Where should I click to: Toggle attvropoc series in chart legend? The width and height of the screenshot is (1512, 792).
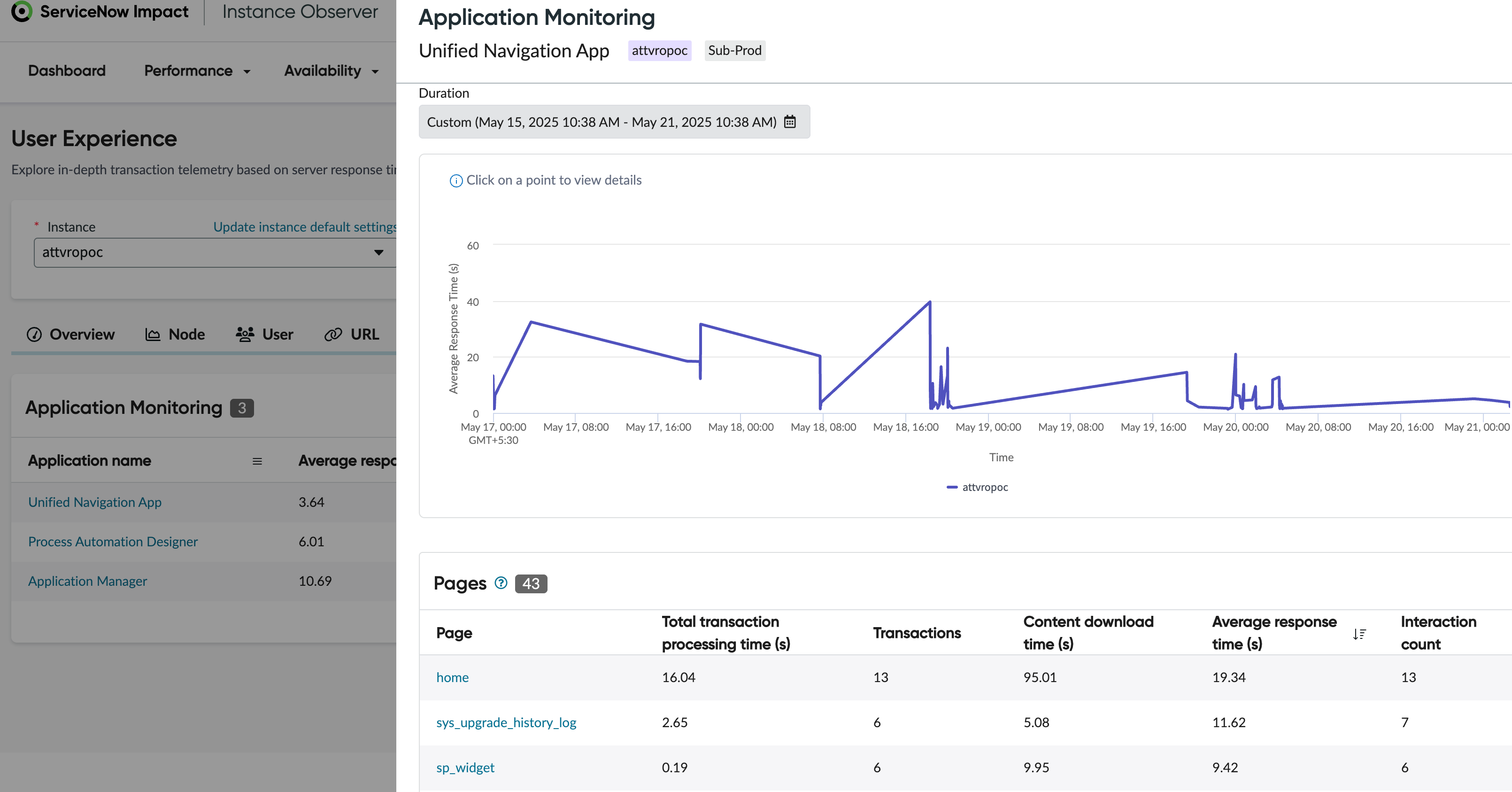click(977, 487)
